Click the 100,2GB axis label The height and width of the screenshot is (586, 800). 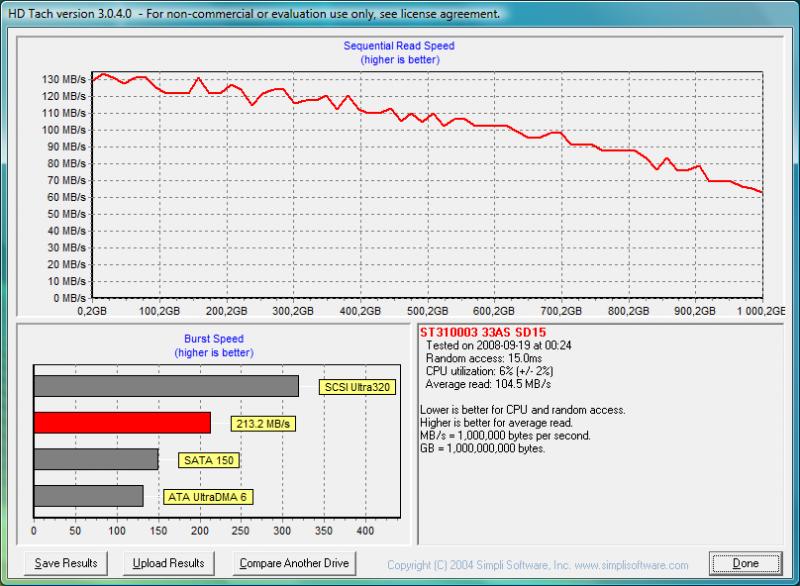click(159, 311)
